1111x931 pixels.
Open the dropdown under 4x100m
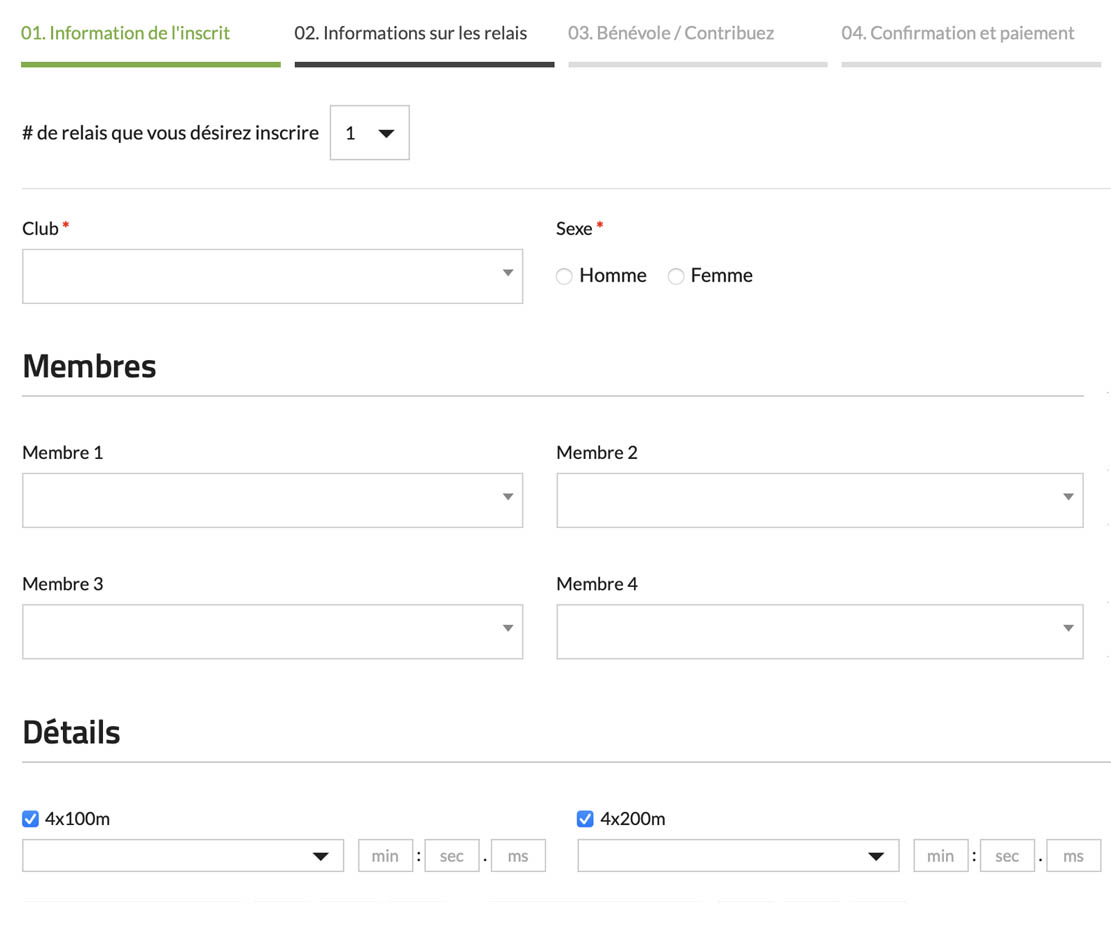pos(183,856)
